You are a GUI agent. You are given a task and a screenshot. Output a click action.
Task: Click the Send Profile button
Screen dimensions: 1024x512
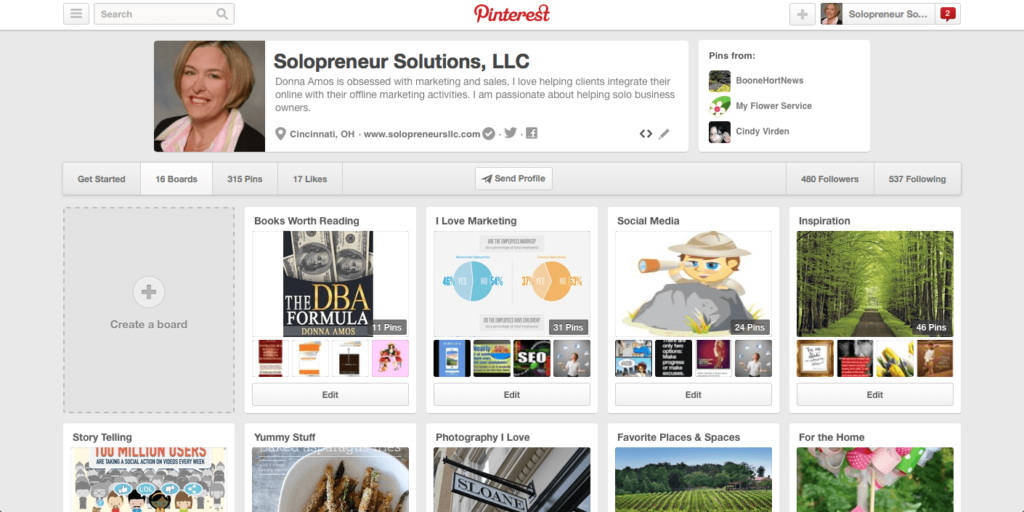pos(514,178)
